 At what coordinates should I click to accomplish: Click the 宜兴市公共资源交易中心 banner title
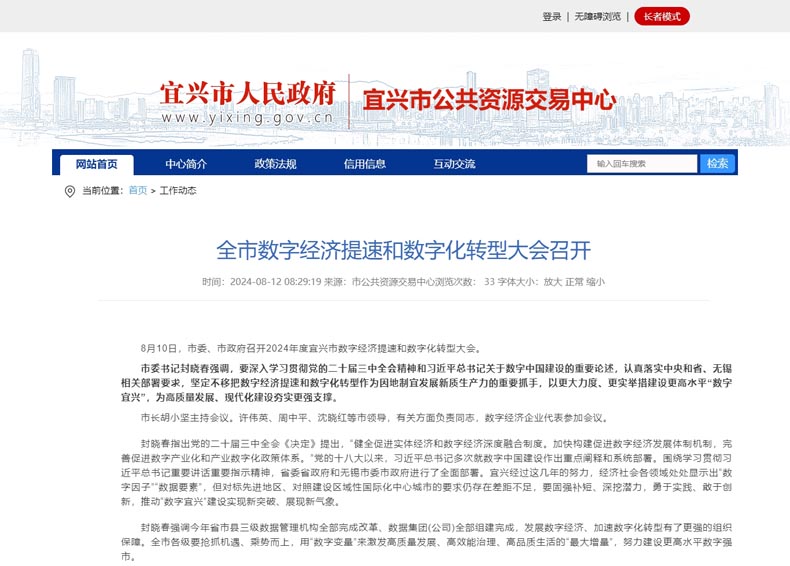(489, 99)
